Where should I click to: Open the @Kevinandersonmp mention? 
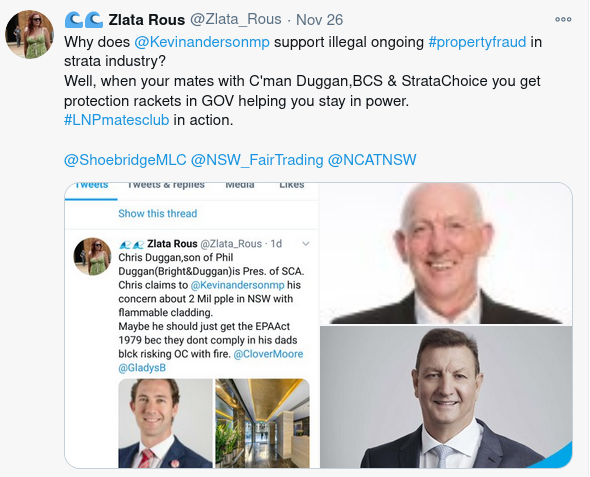pyautogui.click(x=202, y=42)
